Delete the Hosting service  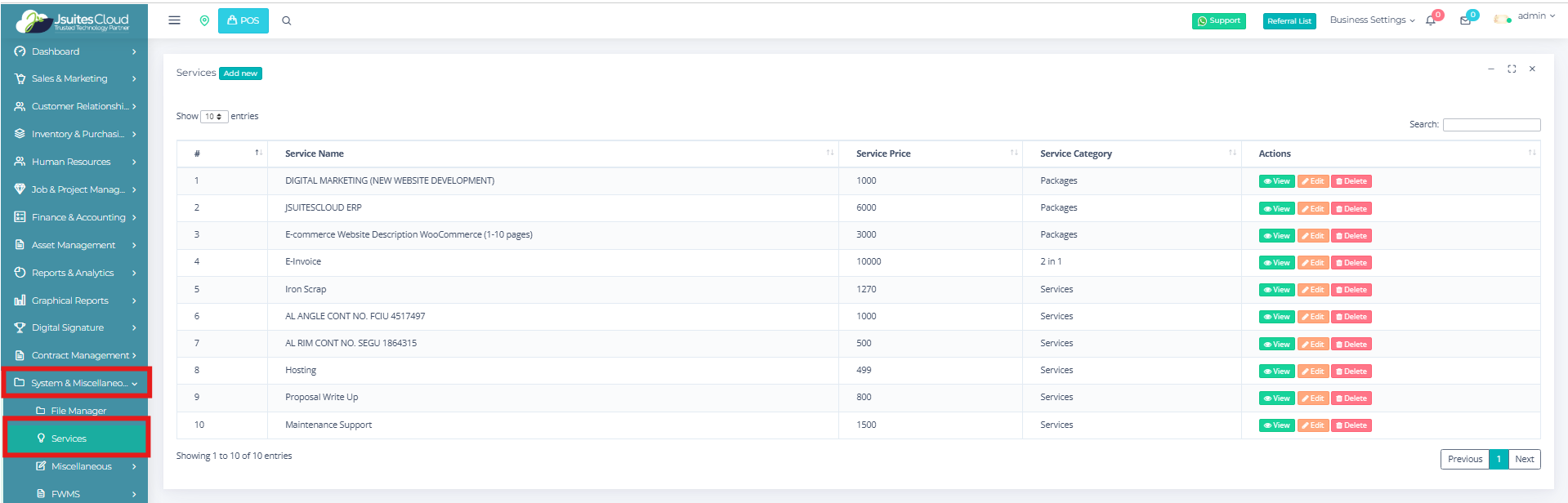(1351, 372)
